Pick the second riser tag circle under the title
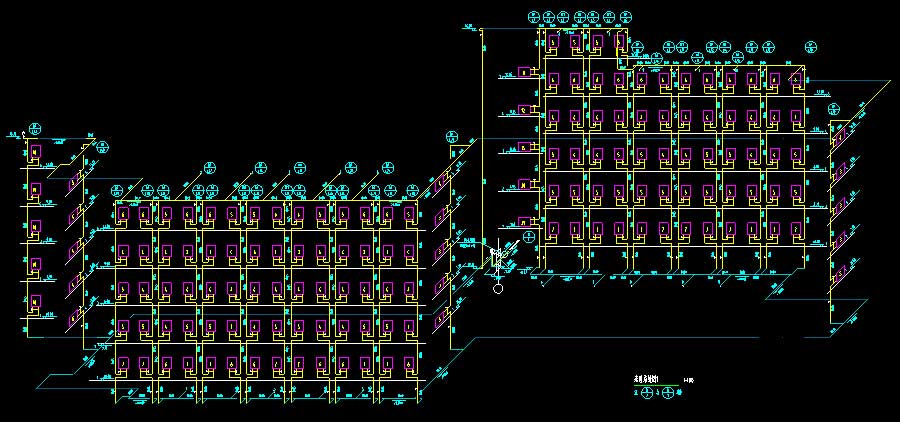Image resolution: width=900 pixels, height=422 pixels. [667, 393]
